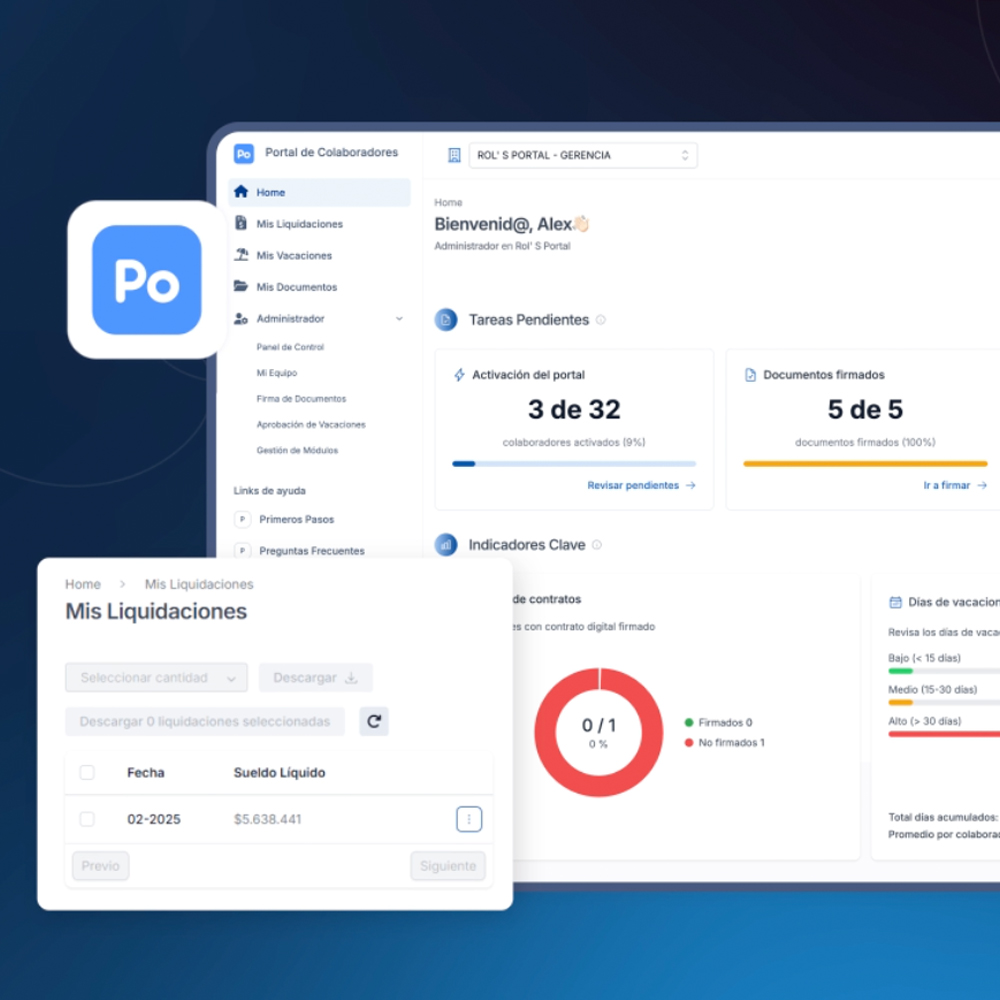Image resolution: width=1000 pixels, height=1000 pixels.
Task: Click the refresh icon button
Action: click(374, 721)
